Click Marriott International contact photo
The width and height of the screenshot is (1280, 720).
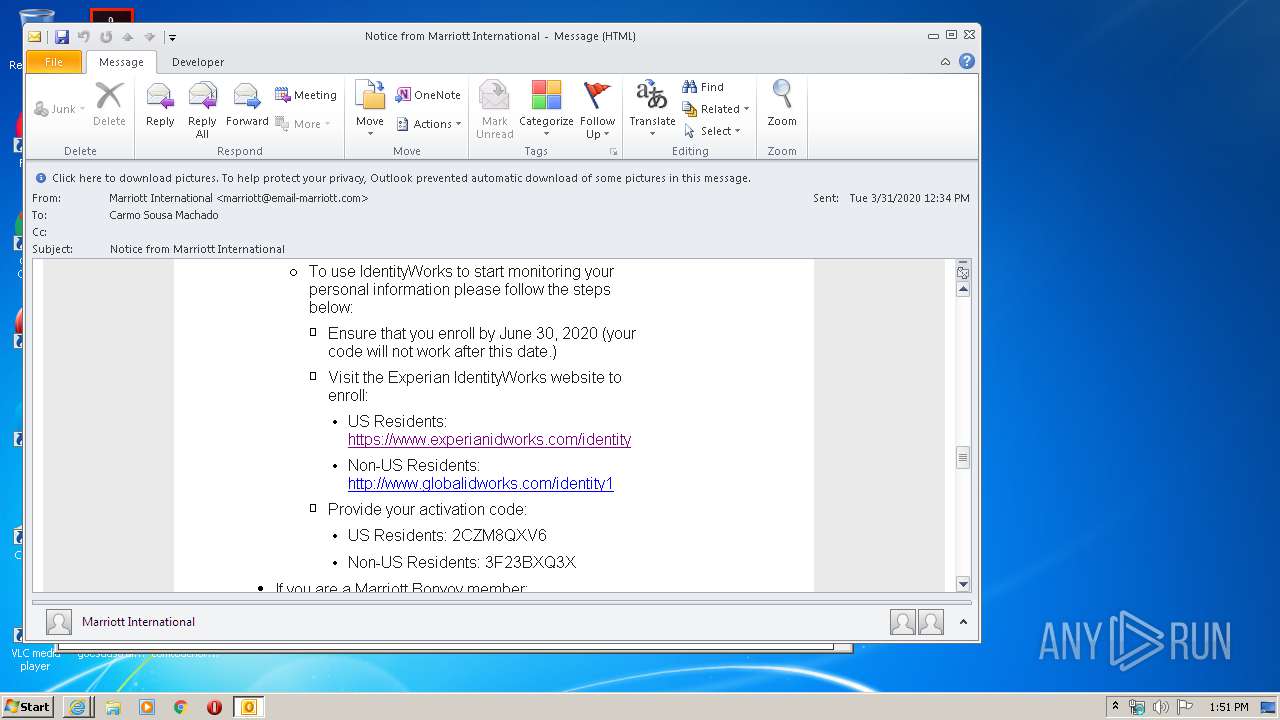[x=59, y=622]
